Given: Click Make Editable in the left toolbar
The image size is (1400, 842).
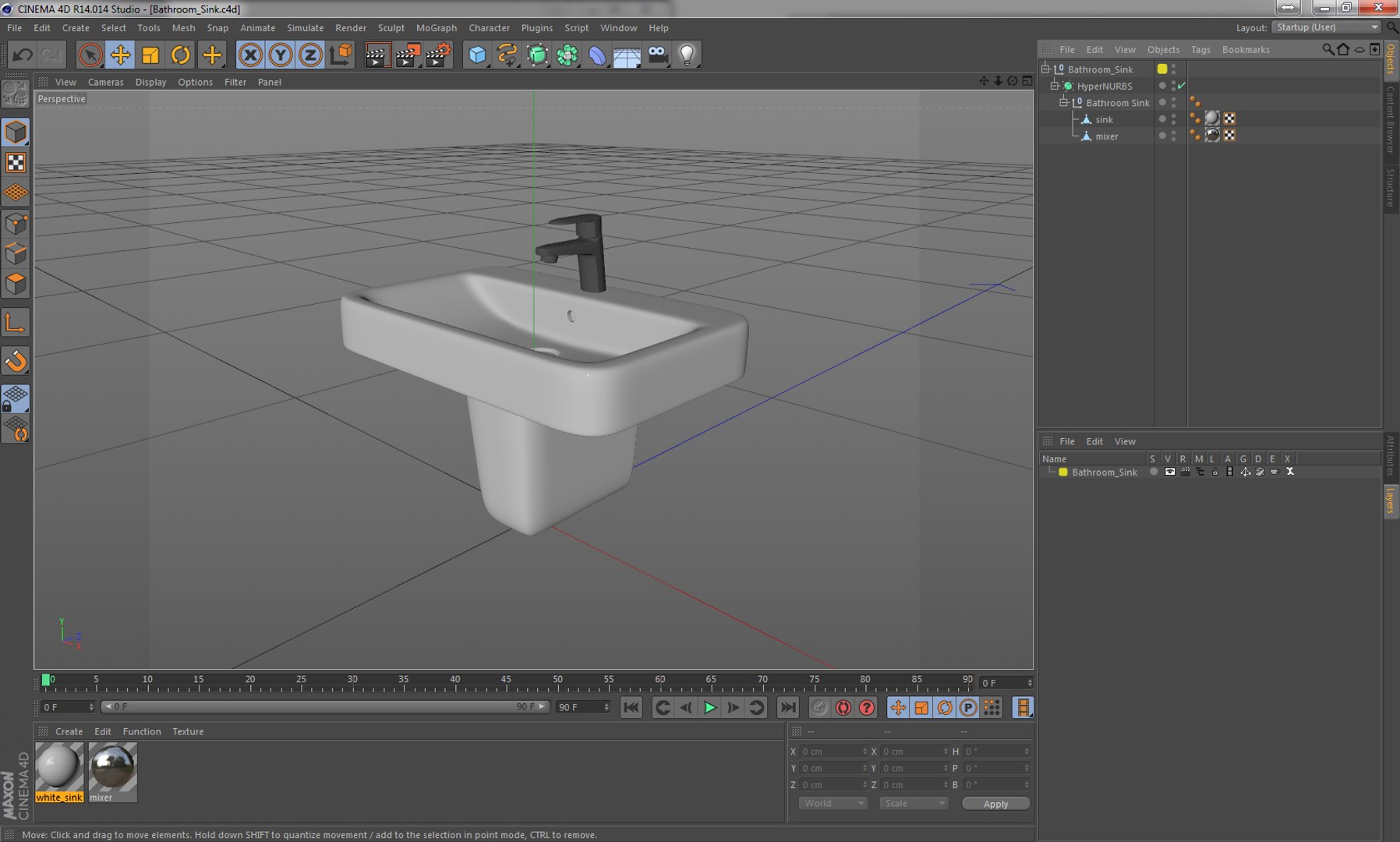Looking at the screenshot, I should pyautogui.click(x=16, y=94).
